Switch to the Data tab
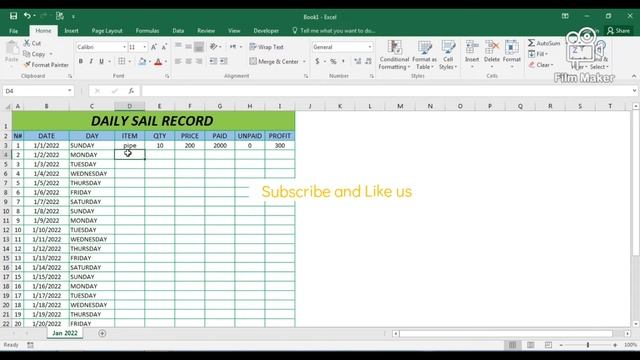This screenshot has width=640, height=360. (x=178, y=31)
